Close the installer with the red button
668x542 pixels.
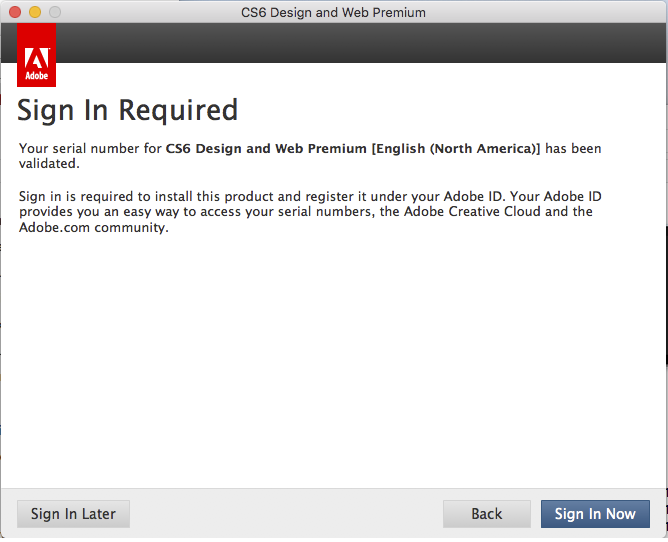click(x=15, y=12)
